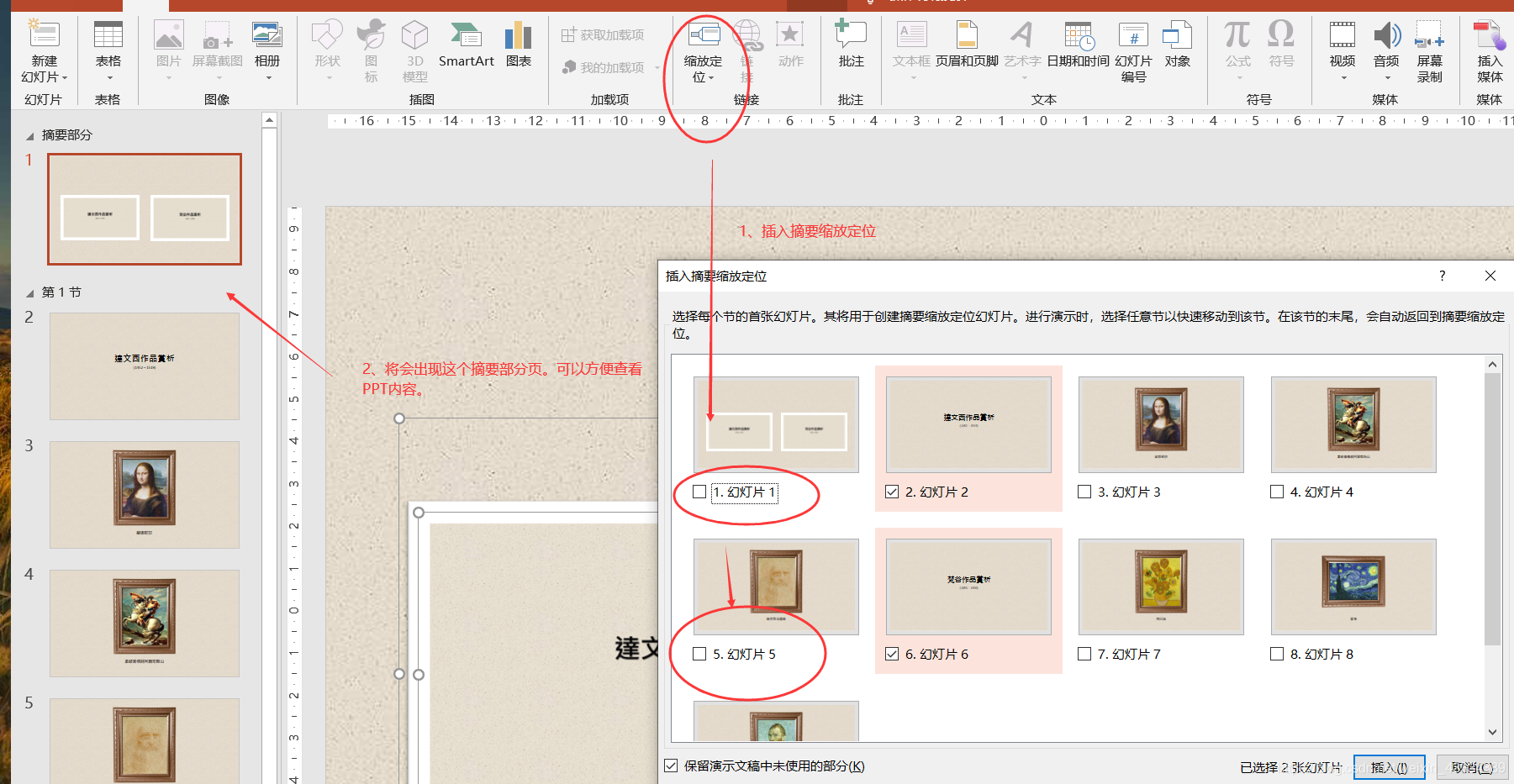Collapse the 摘要部分 section
Image resolution: width=1514 pixels, height=784 pixels.
[30, 136]
